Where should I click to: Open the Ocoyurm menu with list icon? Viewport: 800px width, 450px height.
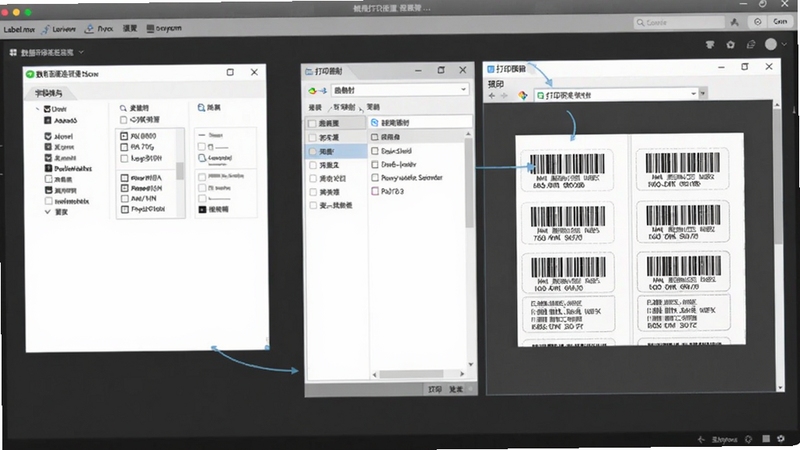coord(164,29)
